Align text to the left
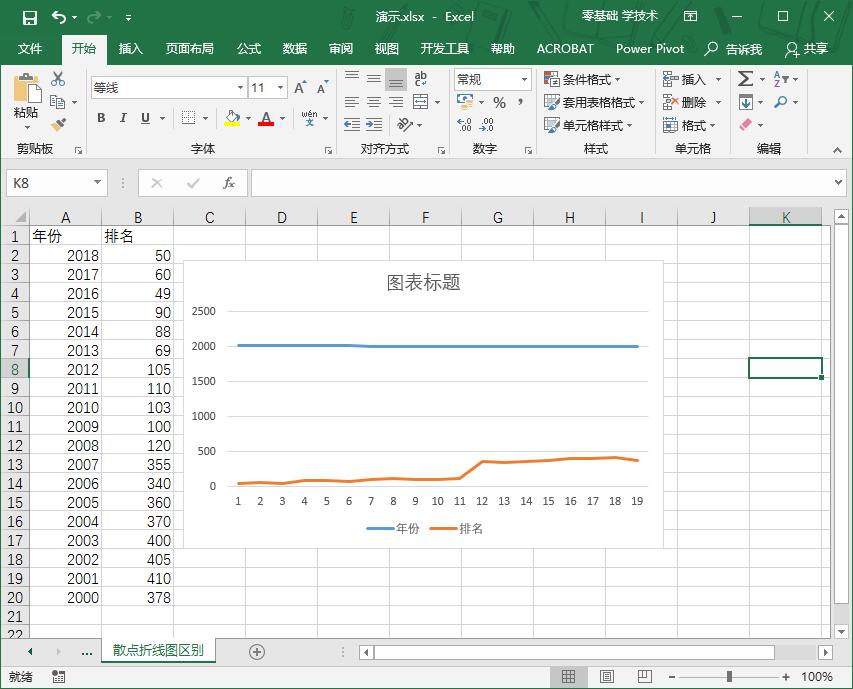This screenshot has width=853, height=689. (352, 102)
